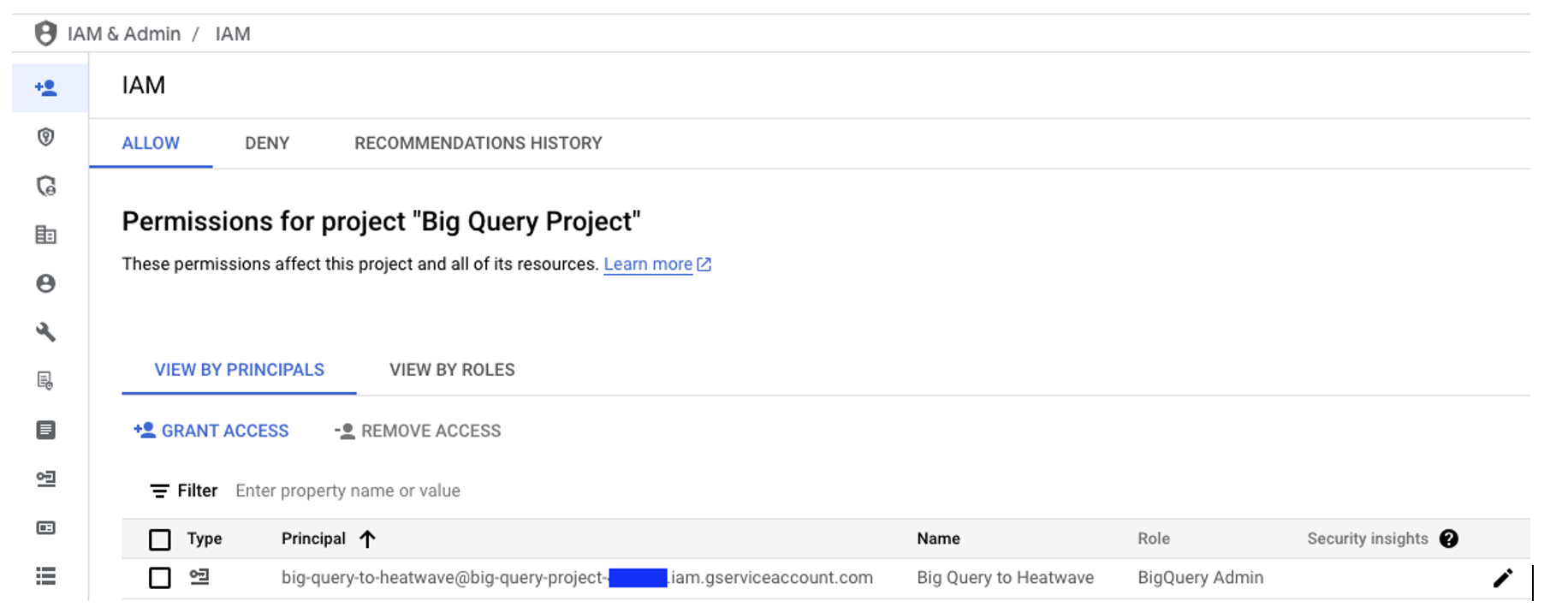Click the list icon at sidebar bottom
This screenshot has height=613, width=1568.
[46, 576]
